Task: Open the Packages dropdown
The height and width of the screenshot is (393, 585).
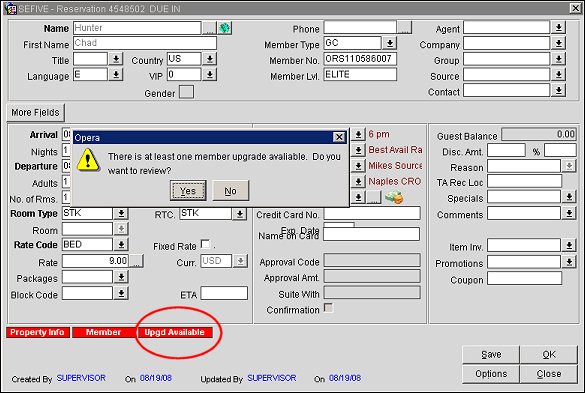Action: pyautogui.click(x=121, y=277)
